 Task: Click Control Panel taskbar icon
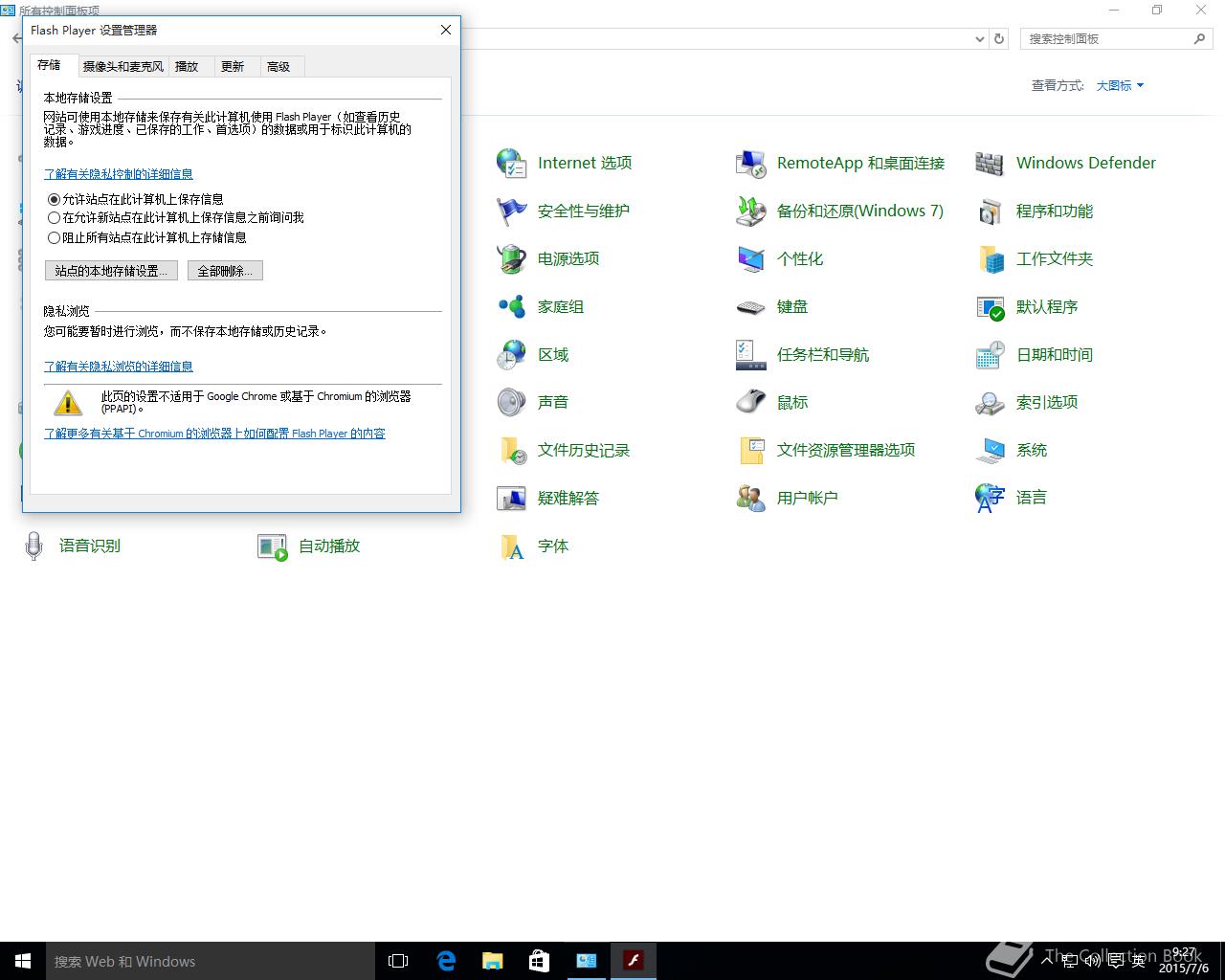pyautogui.click(x=587, y=961)
